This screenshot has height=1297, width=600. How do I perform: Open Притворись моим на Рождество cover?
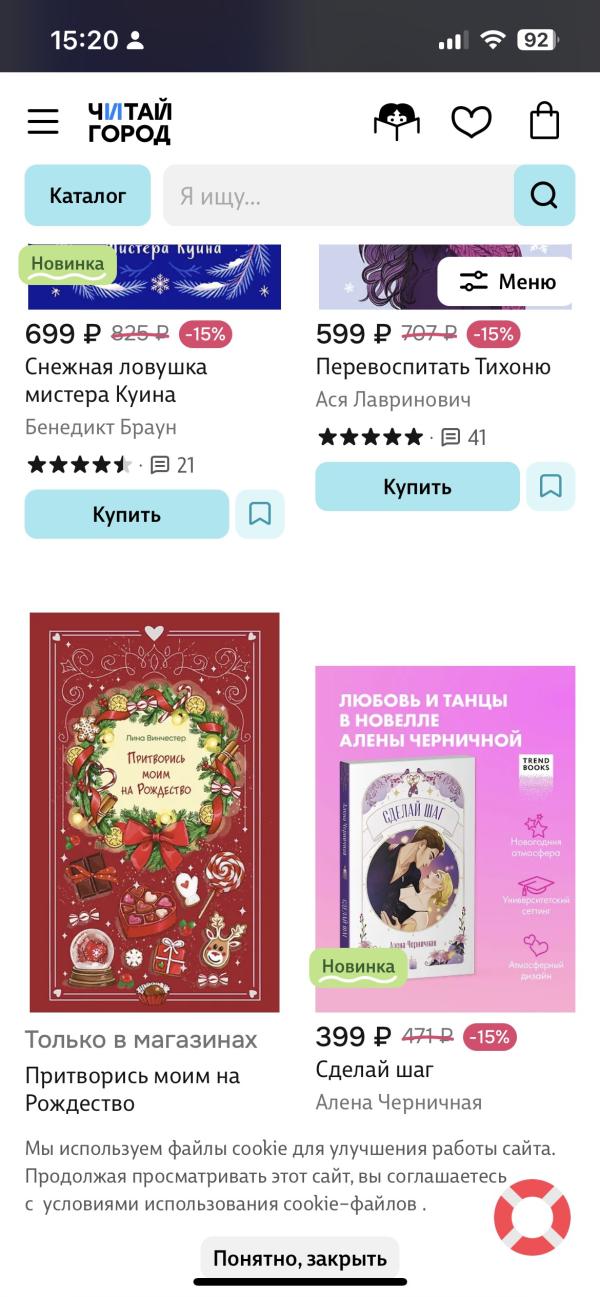tap(155, 812)
